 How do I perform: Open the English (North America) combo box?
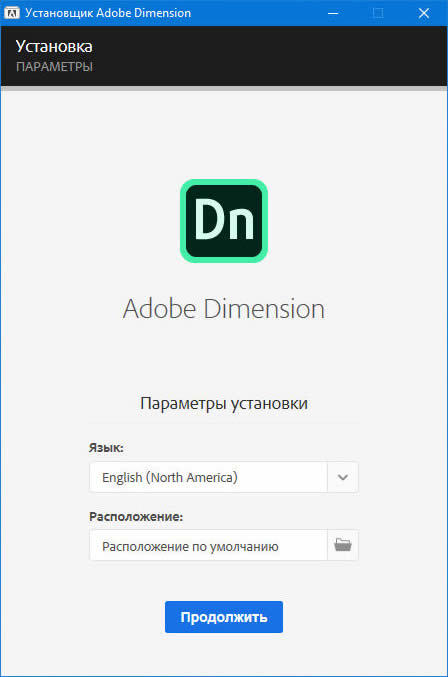tap(224, 477)
